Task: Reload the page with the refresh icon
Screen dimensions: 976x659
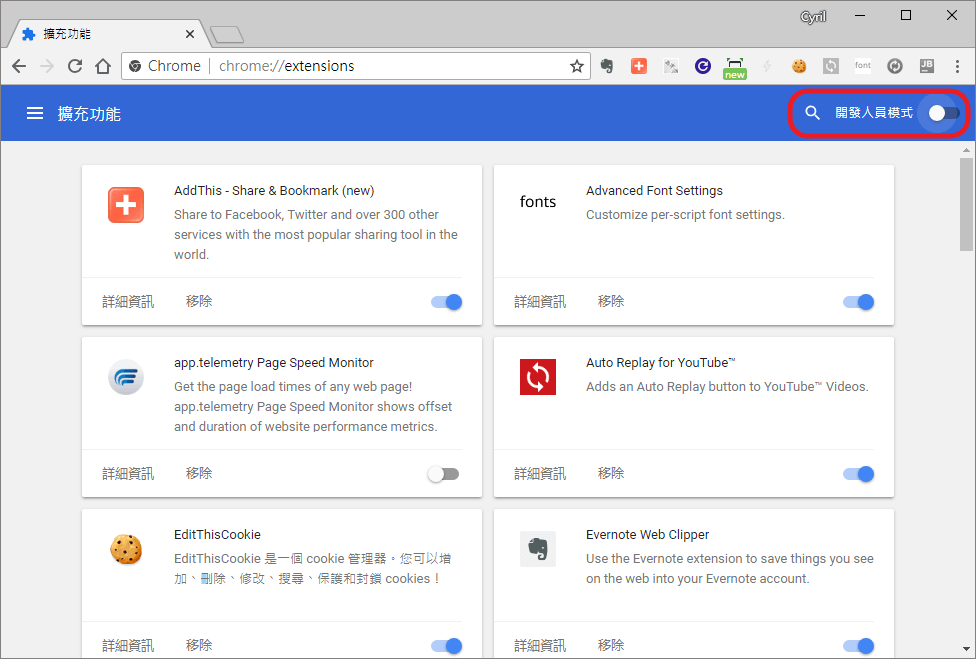Action: pos(75,66)
